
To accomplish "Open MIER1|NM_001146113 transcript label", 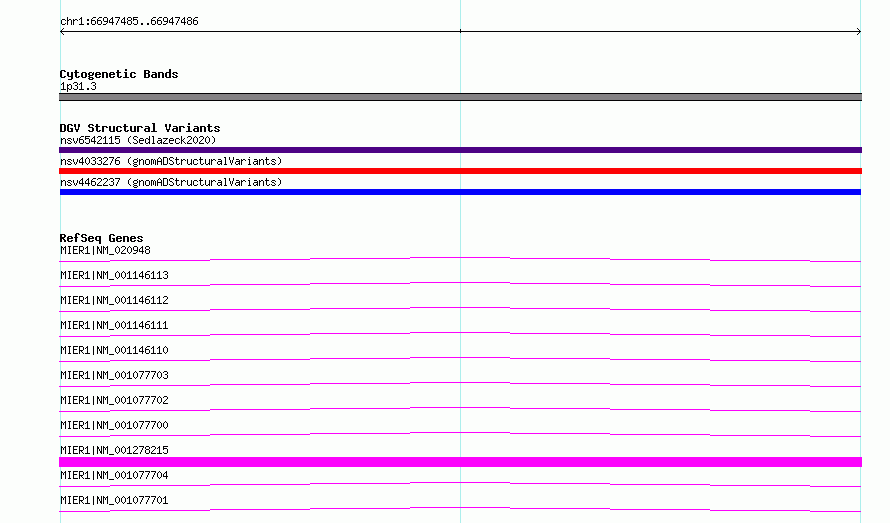I will pos(114,275).
